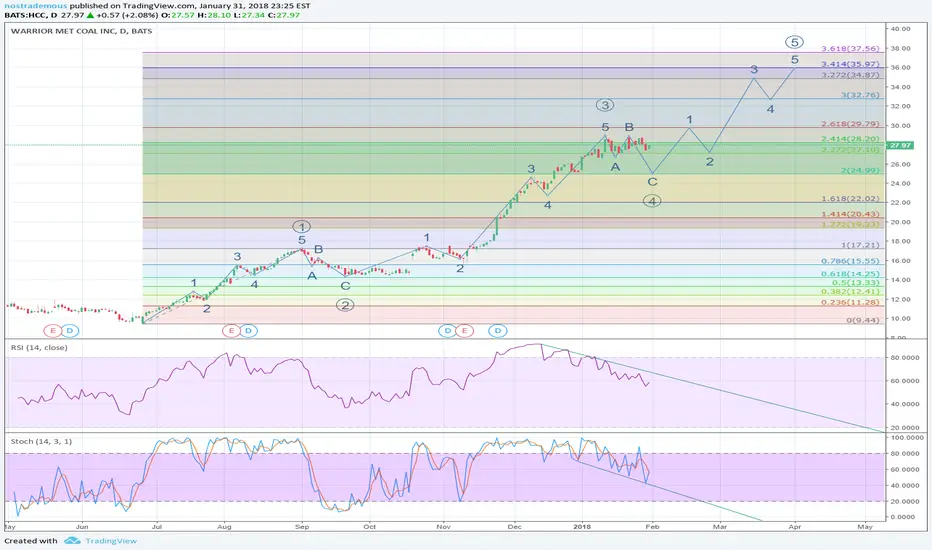This screenshot has height=550, width=932.
Task: Click the earnings E marker below mid-May
Action: [x=52, y=331]
